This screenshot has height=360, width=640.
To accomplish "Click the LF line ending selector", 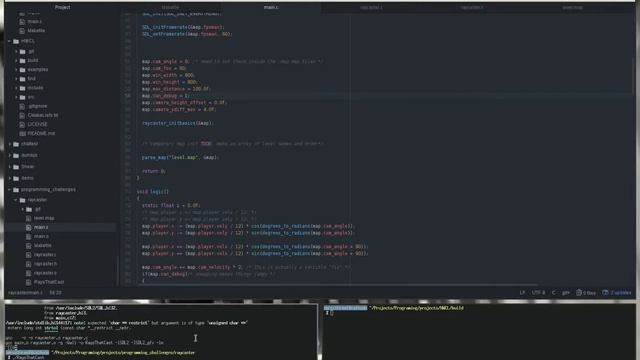I will (522, 293).
